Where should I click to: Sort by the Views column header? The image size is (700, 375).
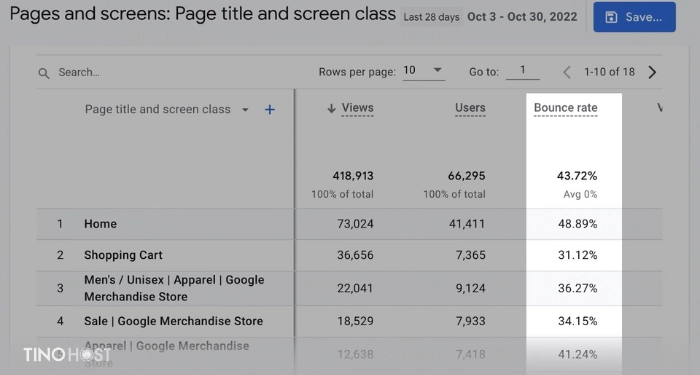click(357, 108)
